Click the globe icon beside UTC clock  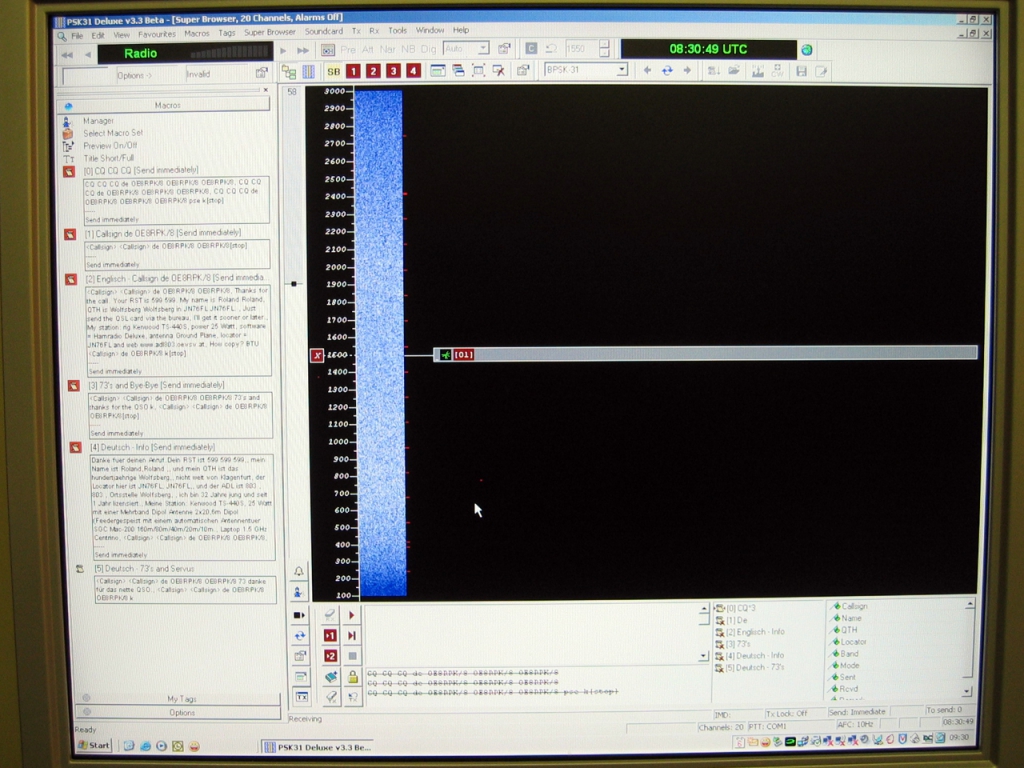807,50
